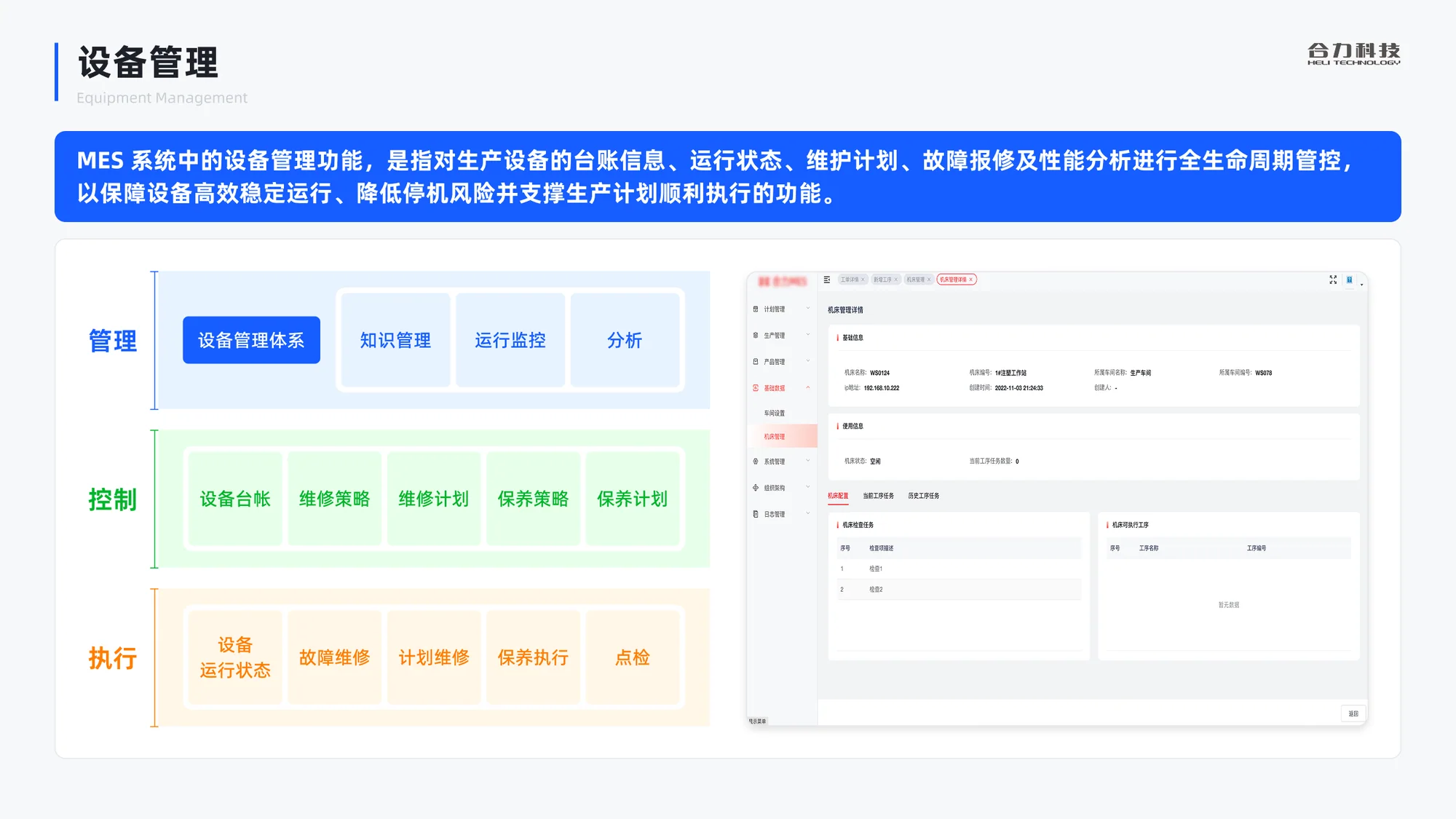Switch to the 工单详情 page tab

(x=852, y=280)
